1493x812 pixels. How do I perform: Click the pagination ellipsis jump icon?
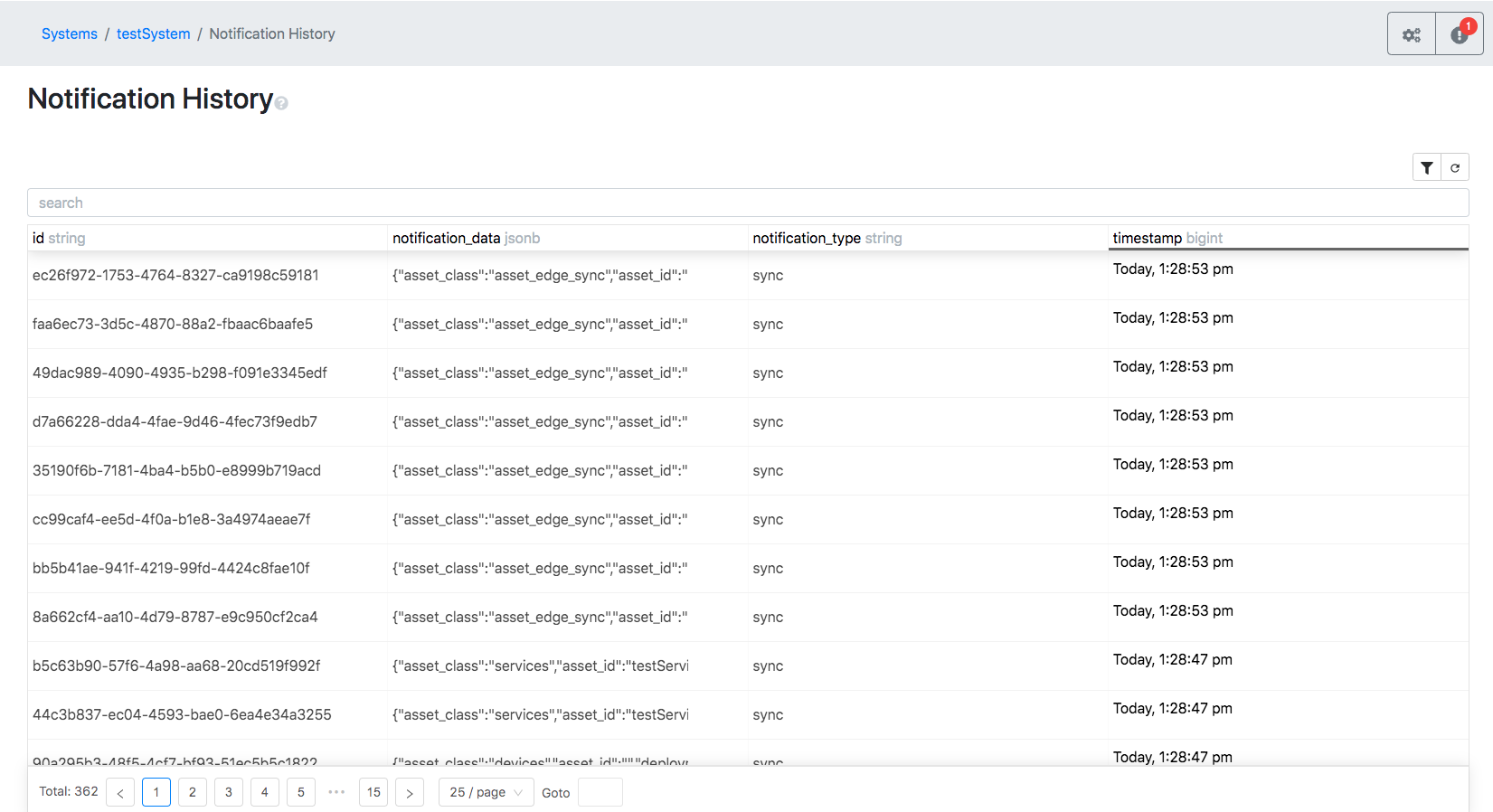click(336, 792)
